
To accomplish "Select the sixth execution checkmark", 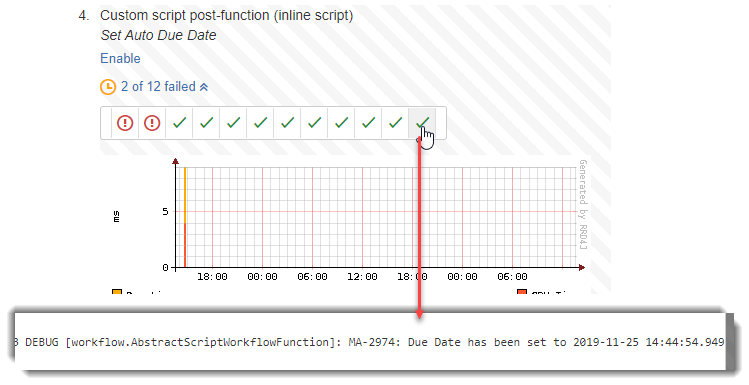I will coord(260,123).
